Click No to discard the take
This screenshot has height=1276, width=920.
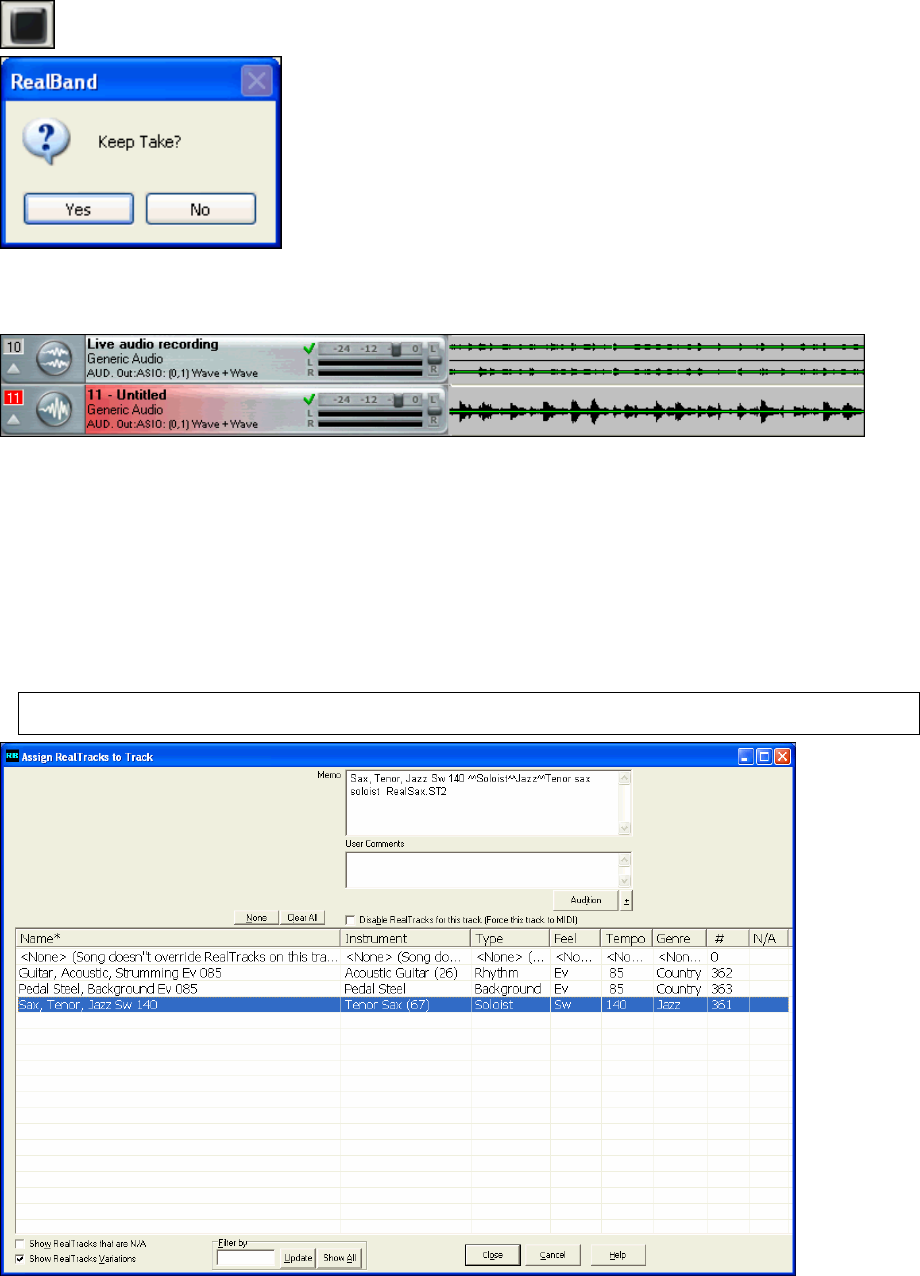coord(200,209)
